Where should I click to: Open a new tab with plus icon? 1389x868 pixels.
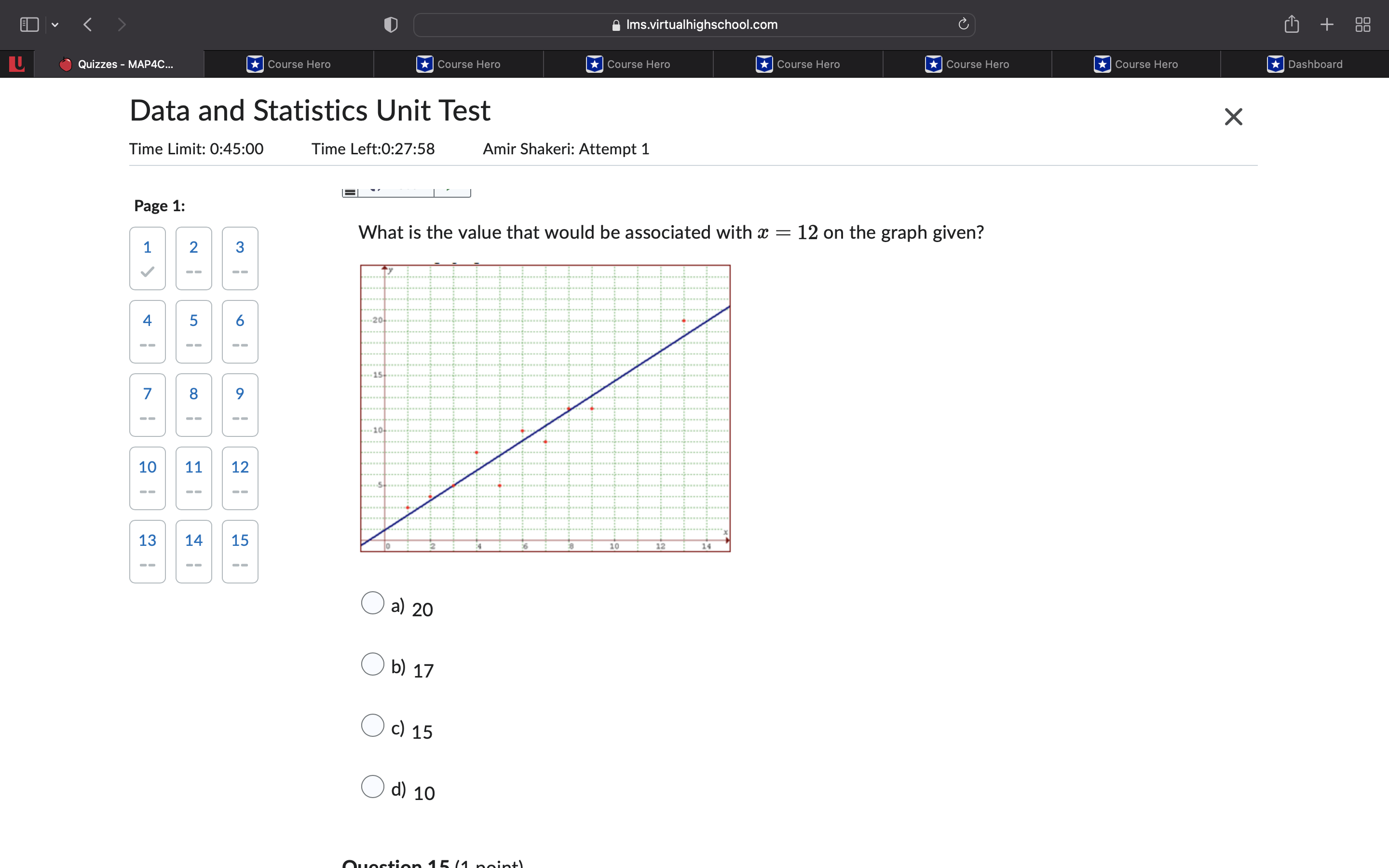coord(1327,25)
